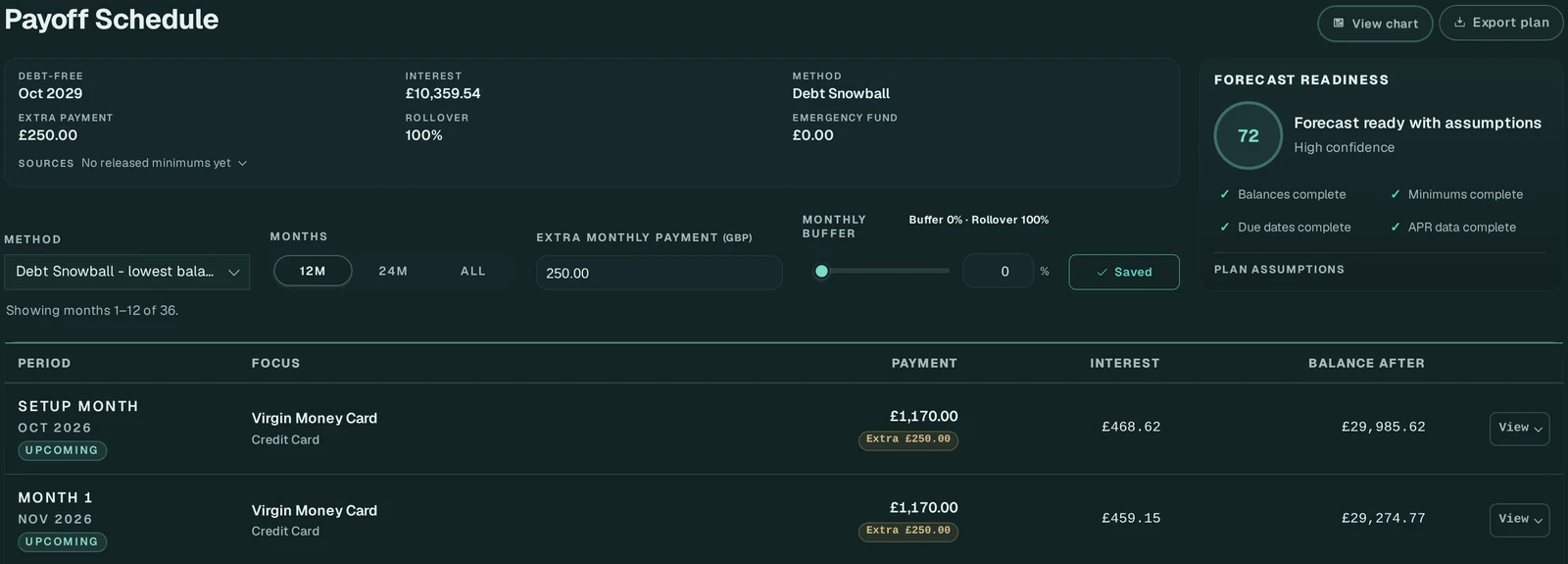Click the Interest column header
The height and width of the screenshot is (564, 1568).
1124,363
